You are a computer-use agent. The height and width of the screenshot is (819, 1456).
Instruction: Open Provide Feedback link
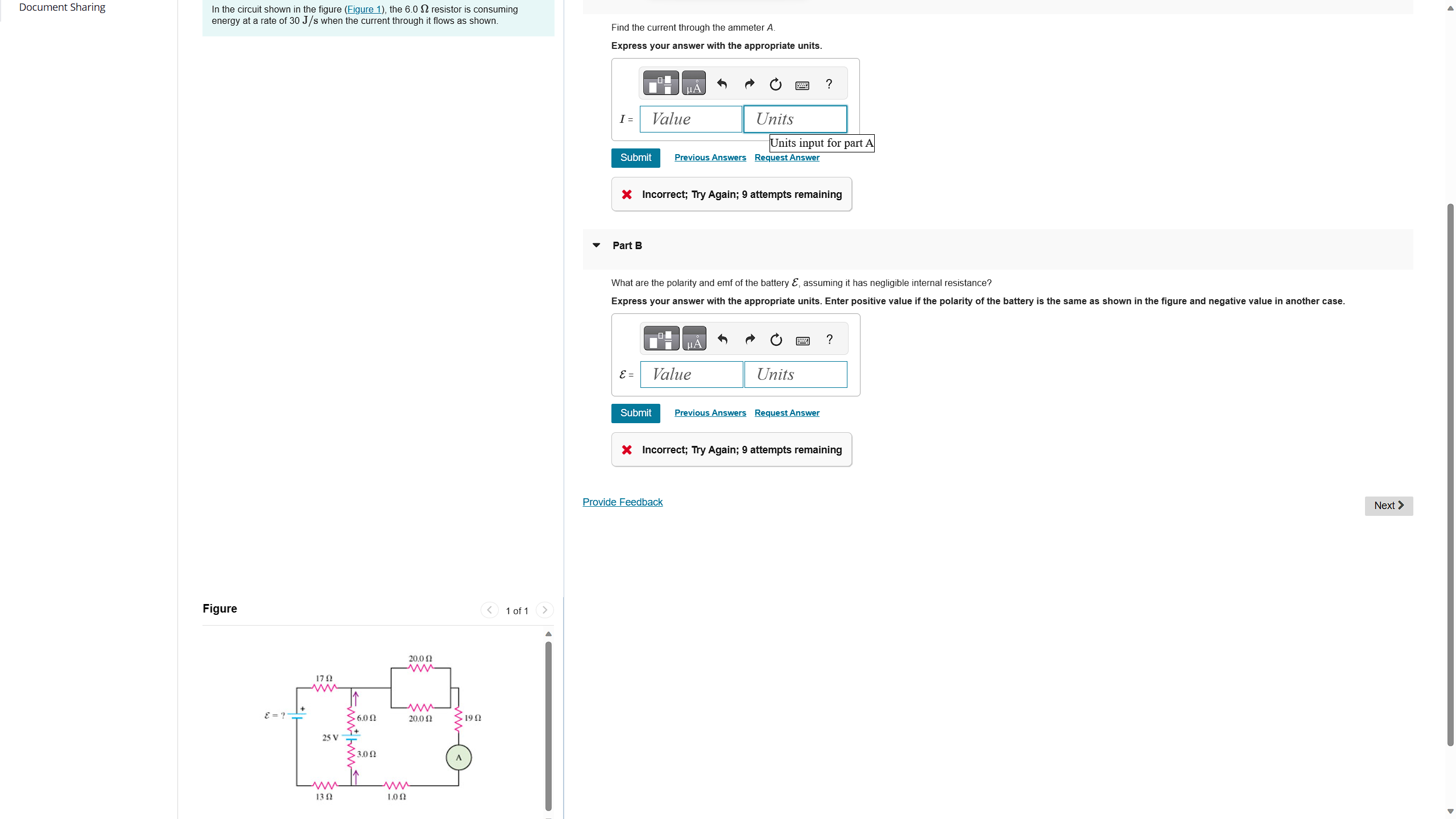[622, 502]
